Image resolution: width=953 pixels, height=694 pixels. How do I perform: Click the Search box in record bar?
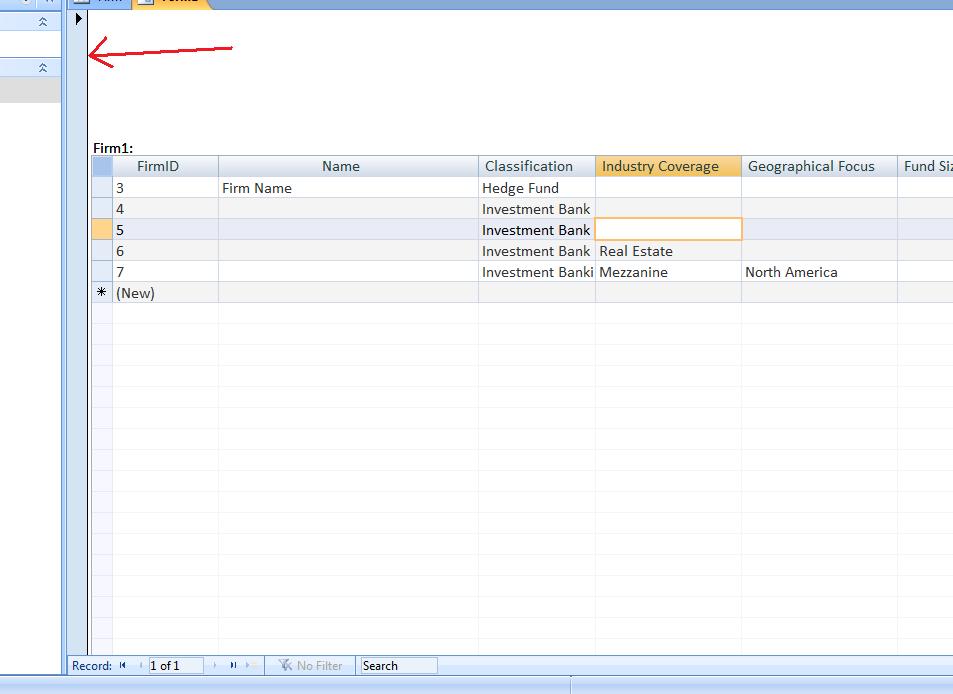(398, 665)
